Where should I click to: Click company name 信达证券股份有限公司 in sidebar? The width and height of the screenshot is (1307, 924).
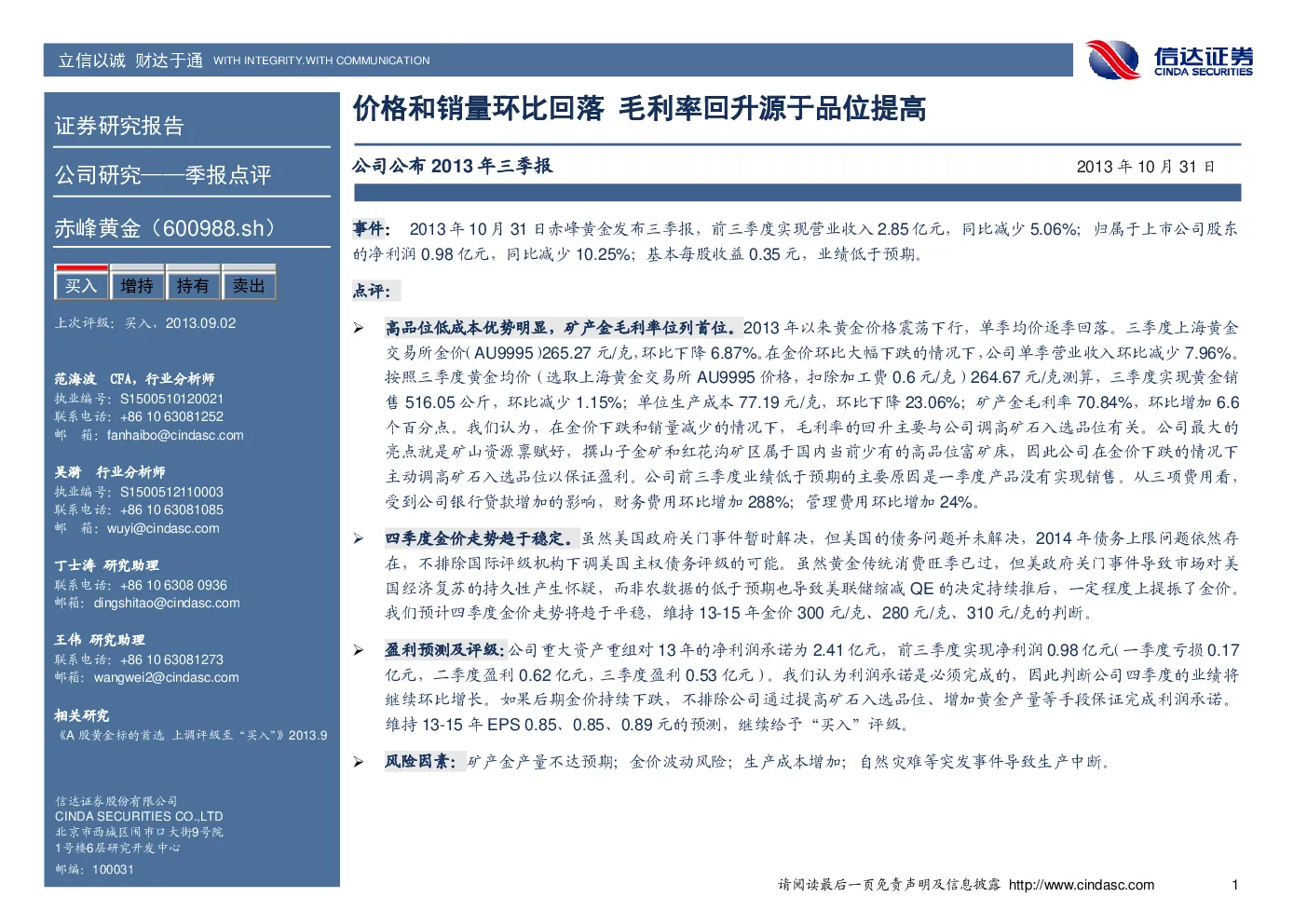tap(116, 801)
